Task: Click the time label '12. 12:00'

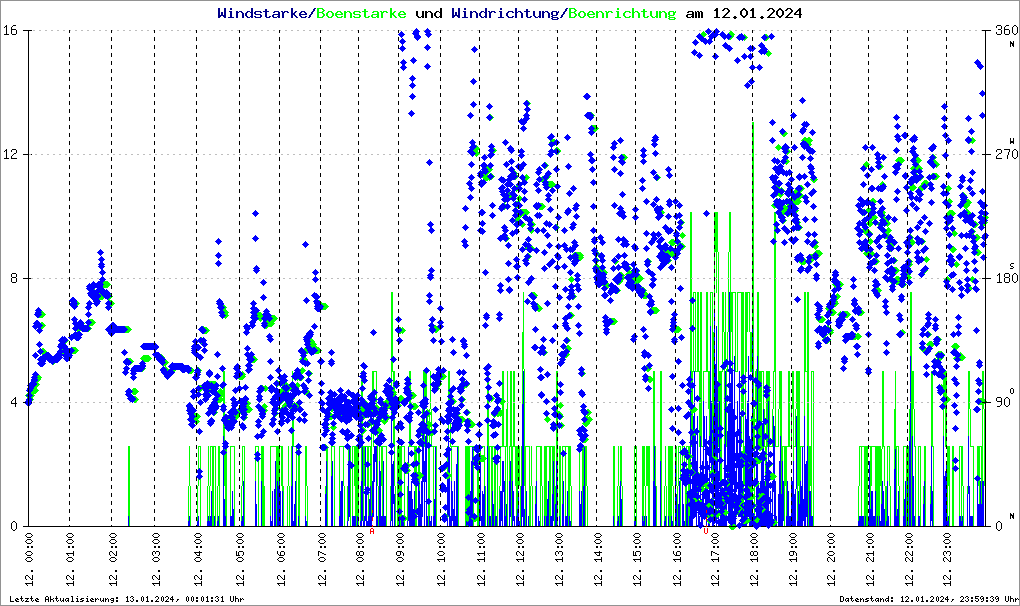Action: [x=520, y=559]
